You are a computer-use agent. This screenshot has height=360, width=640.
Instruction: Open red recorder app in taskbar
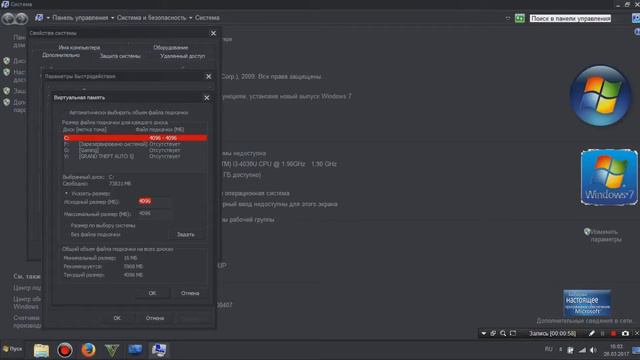point(64,350)
